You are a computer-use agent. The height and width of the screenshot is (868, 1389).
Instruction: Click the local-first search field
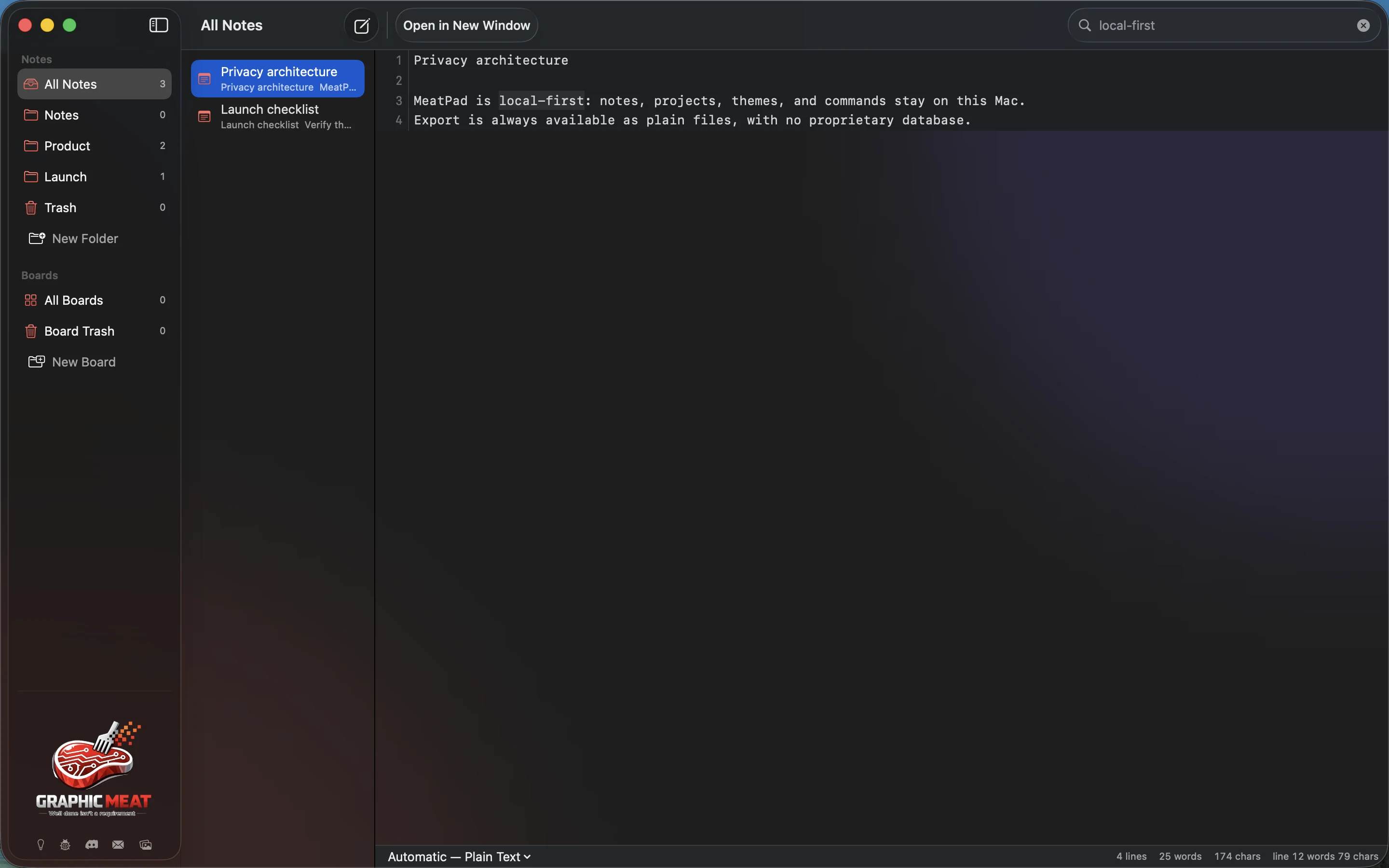coord(1224,25)
